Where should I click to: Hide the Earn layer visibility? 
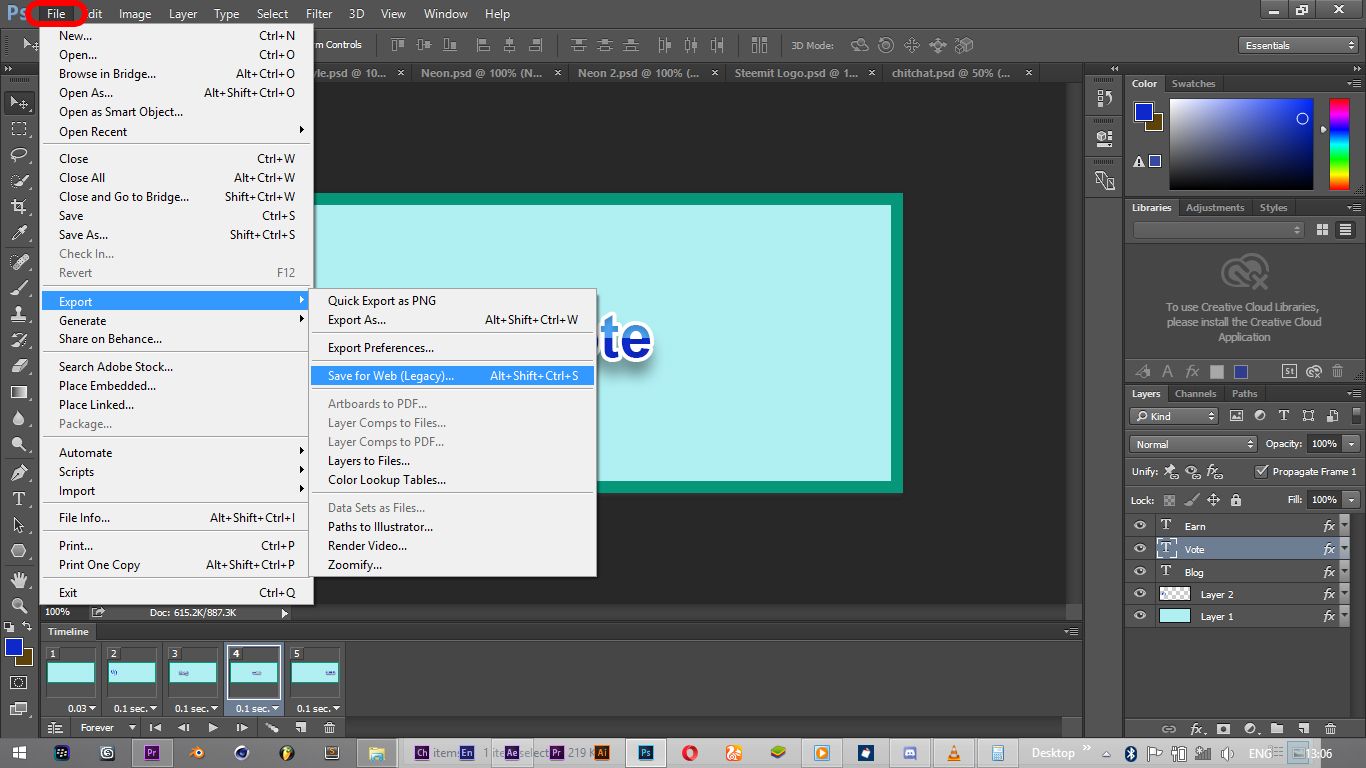1140,525
